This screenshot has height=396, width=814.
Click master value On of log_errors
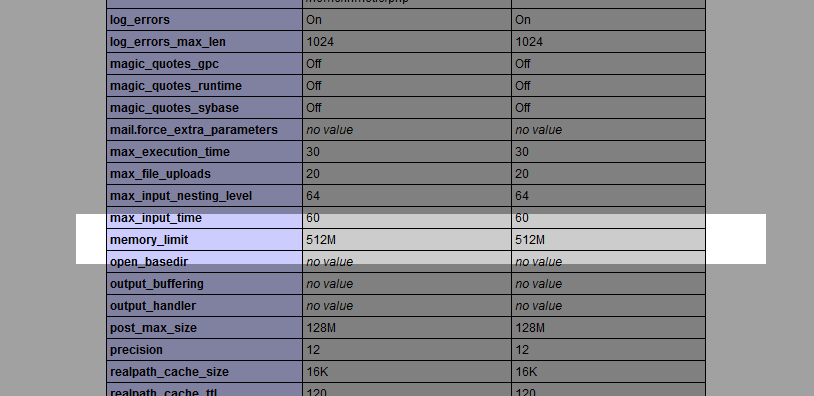tap(523, 20)
